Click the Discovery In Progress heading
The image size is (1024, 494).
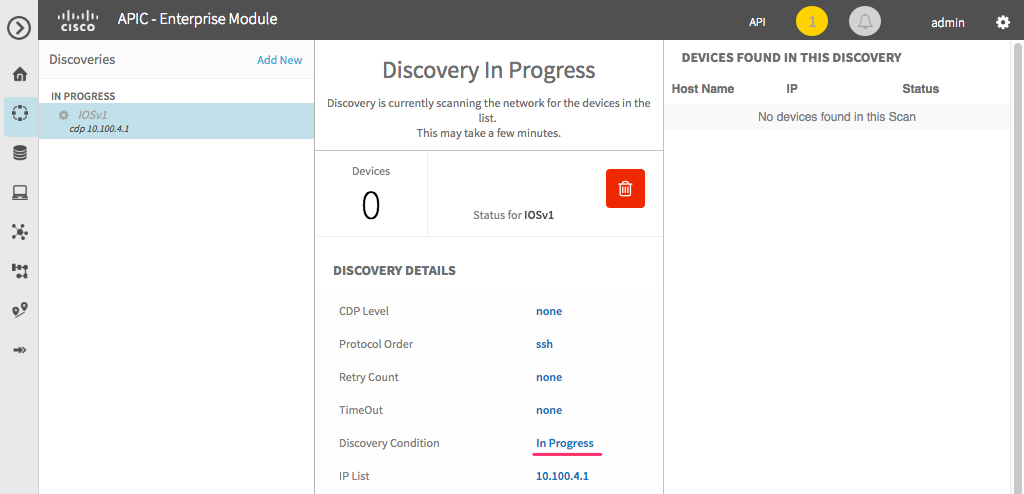[x=488, y=70]
